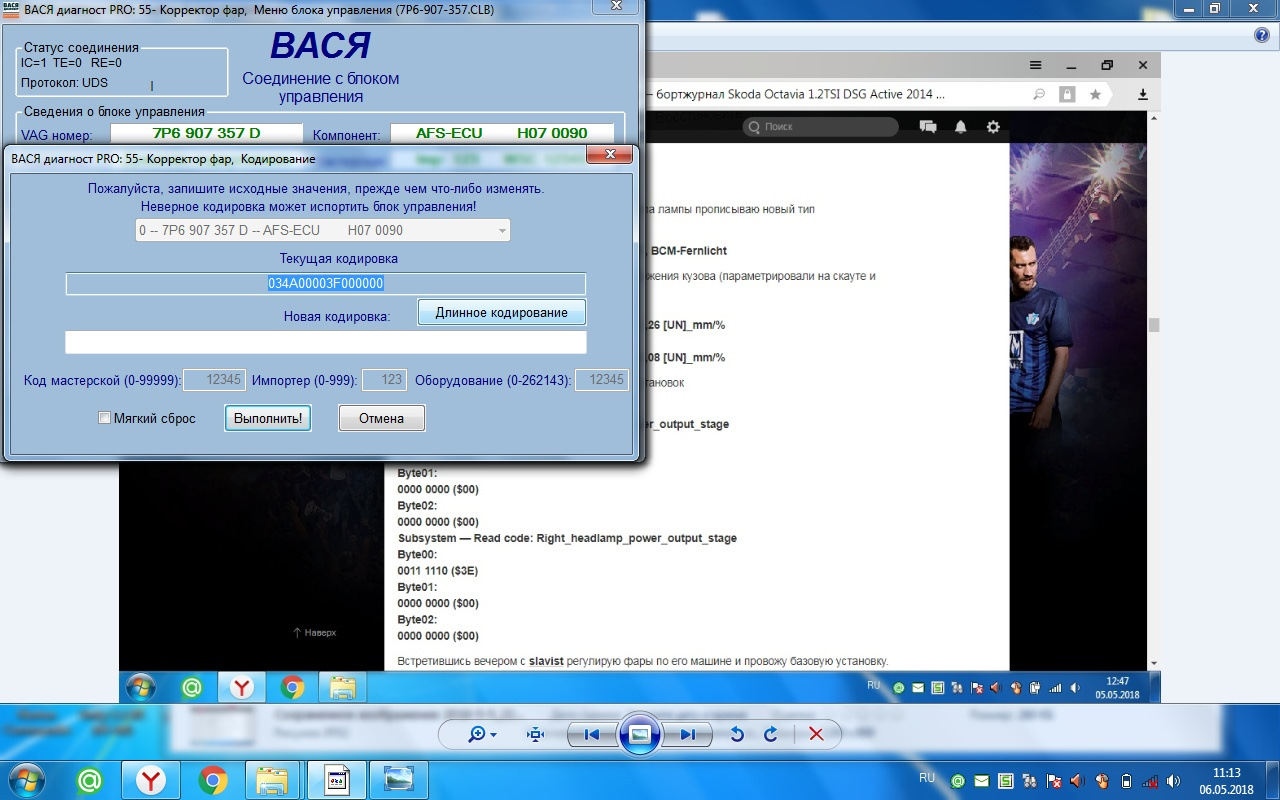Open Google Chrome on outer taskbar
Image resolution: width=1280 pixels, height=800 pixels.
point(212,780)
